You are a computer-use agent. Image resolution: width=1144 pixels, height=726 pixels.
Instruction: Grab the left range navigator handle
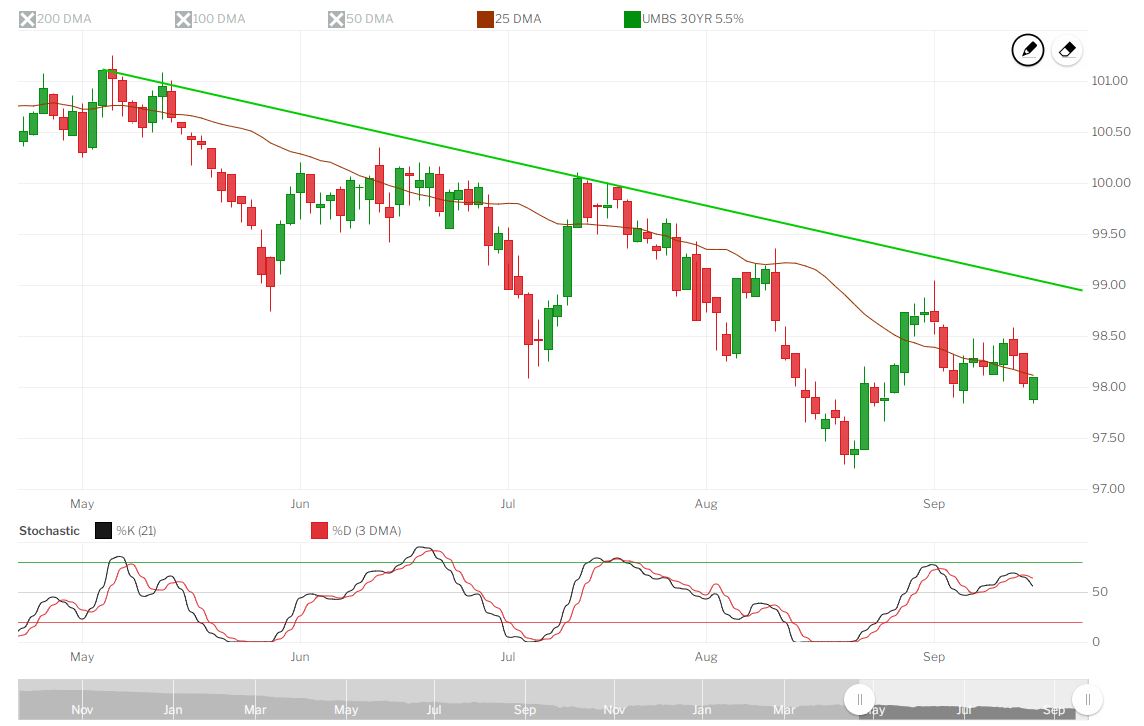(859, 700)
